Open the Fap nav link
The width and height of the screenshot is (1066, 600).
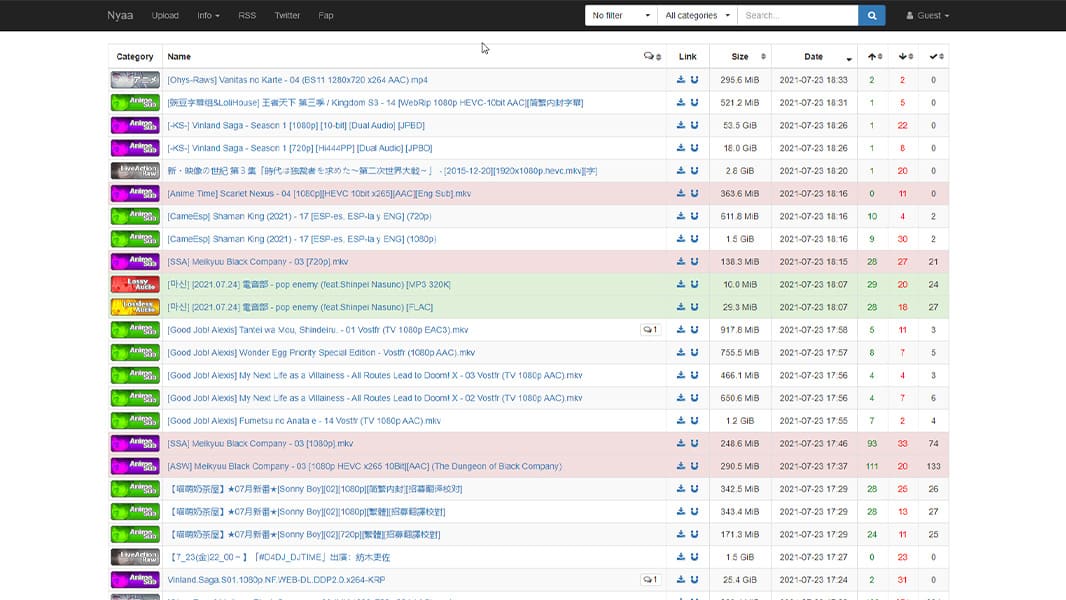point(326,15)
